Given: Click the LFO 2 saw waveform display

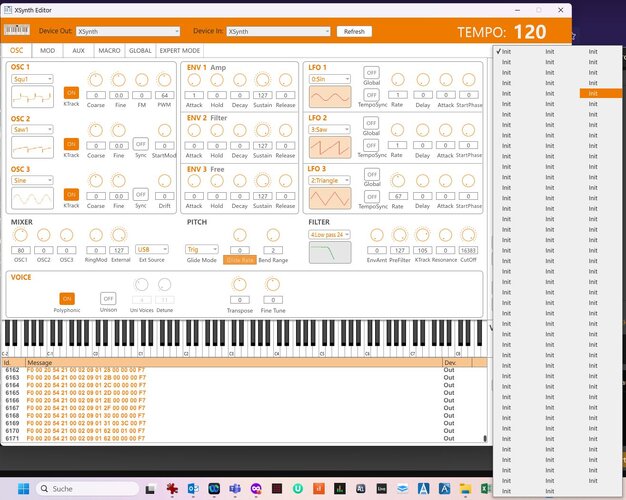Looking at the screenshot, I should point(330,147).
